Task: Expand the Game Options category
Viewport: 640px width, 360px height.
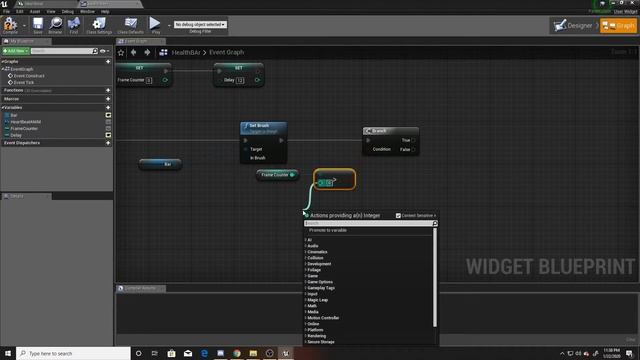Action: tap(306, 282)
